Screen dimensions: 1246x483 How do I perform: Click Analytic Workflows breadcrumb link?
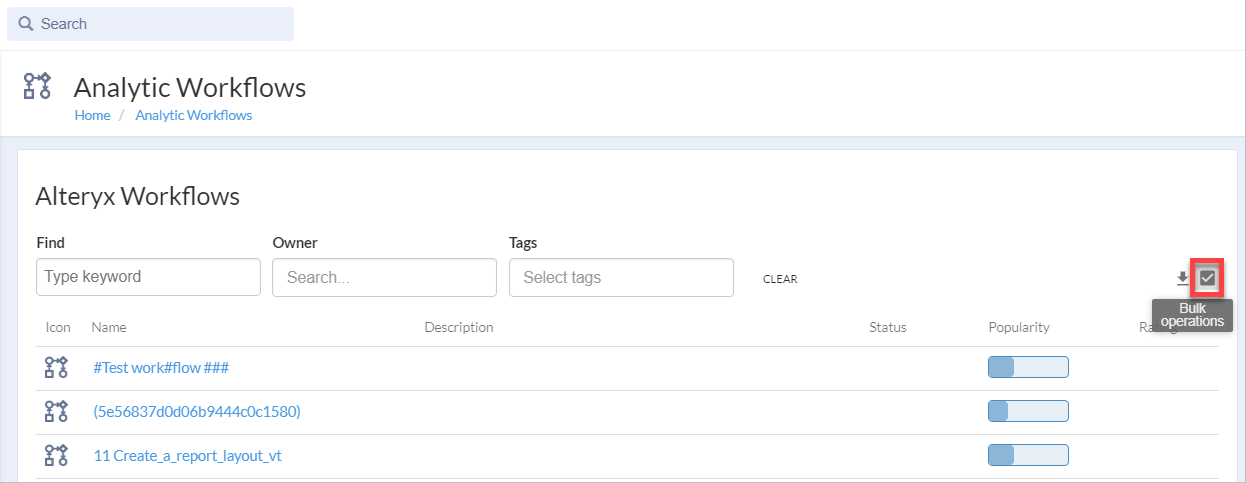pos(193,115)
